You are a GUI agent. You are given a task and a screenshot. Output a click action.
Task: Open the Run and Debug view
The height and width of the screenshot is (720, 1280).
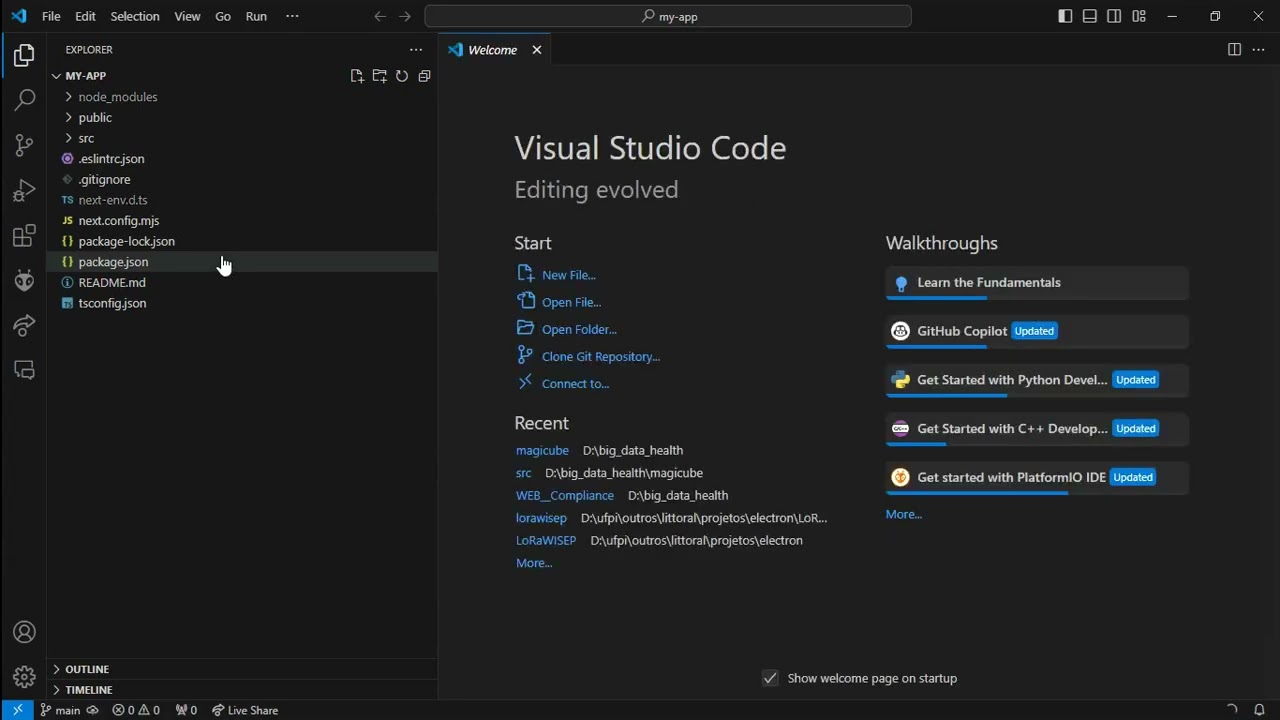click(24, 190)
